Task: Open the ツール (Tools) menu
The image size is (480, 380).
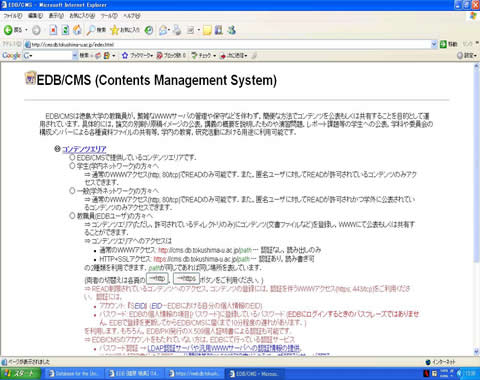Action: click(x=109, y=16)
